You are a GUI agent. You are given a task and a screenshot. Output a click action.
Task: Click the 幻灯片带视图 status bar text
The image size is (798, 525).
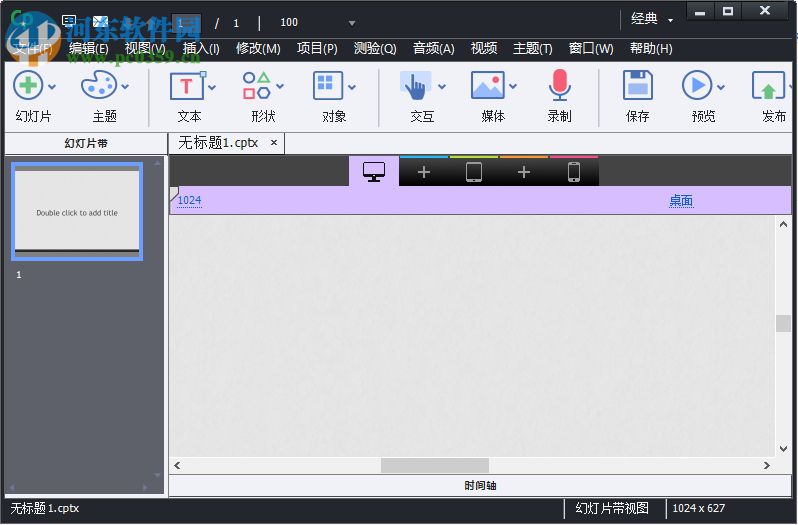click(612, 508)
